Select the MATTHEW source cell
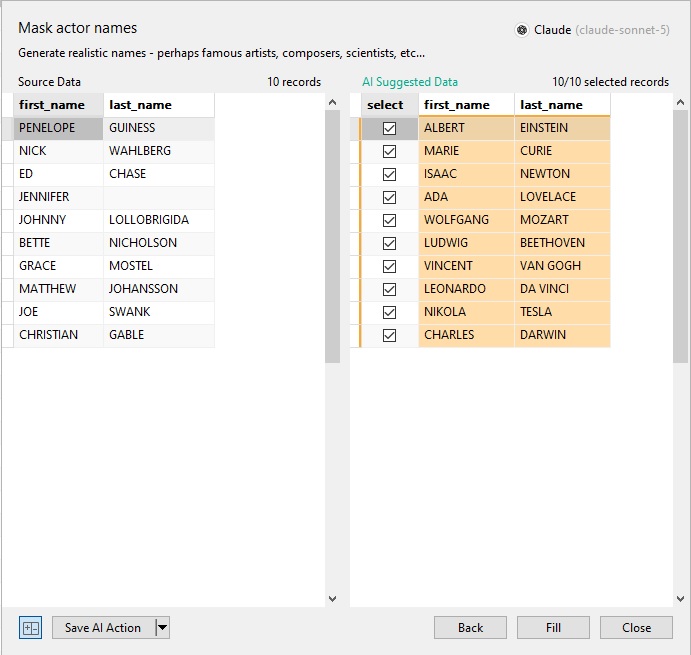Viewport: 691px width, 655px height. pyautogui.click(x=59, y=289)
